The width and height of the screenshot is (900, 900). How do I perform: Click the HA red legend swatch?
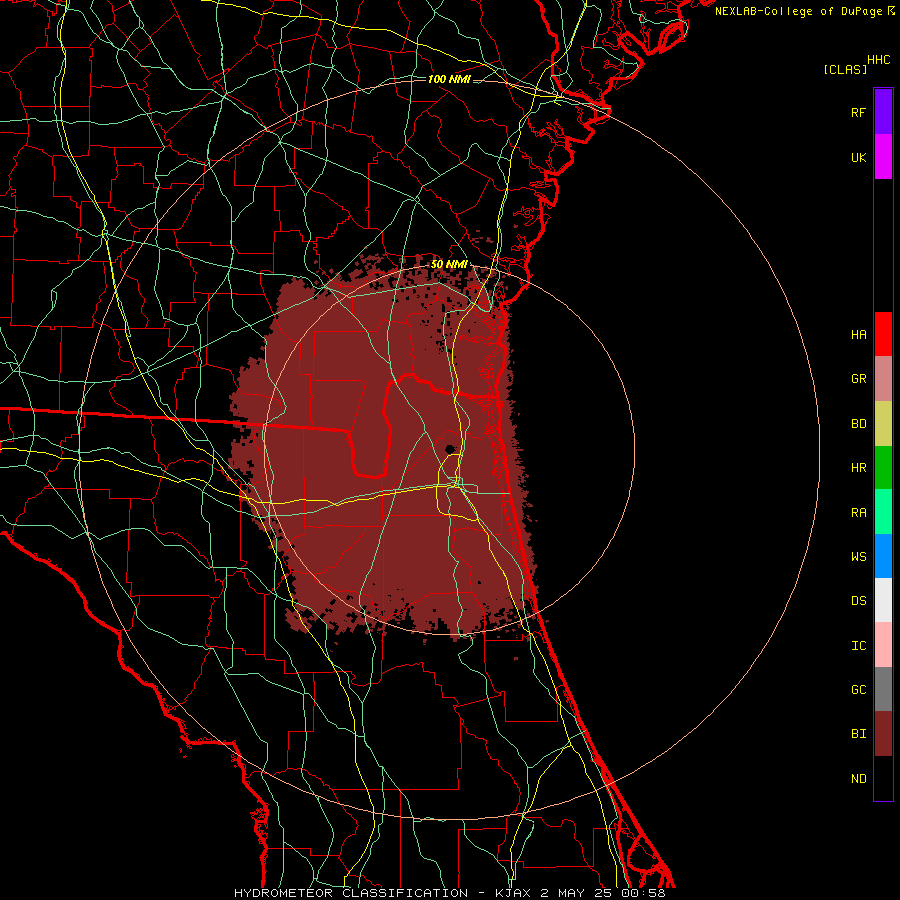coord(883,334)
